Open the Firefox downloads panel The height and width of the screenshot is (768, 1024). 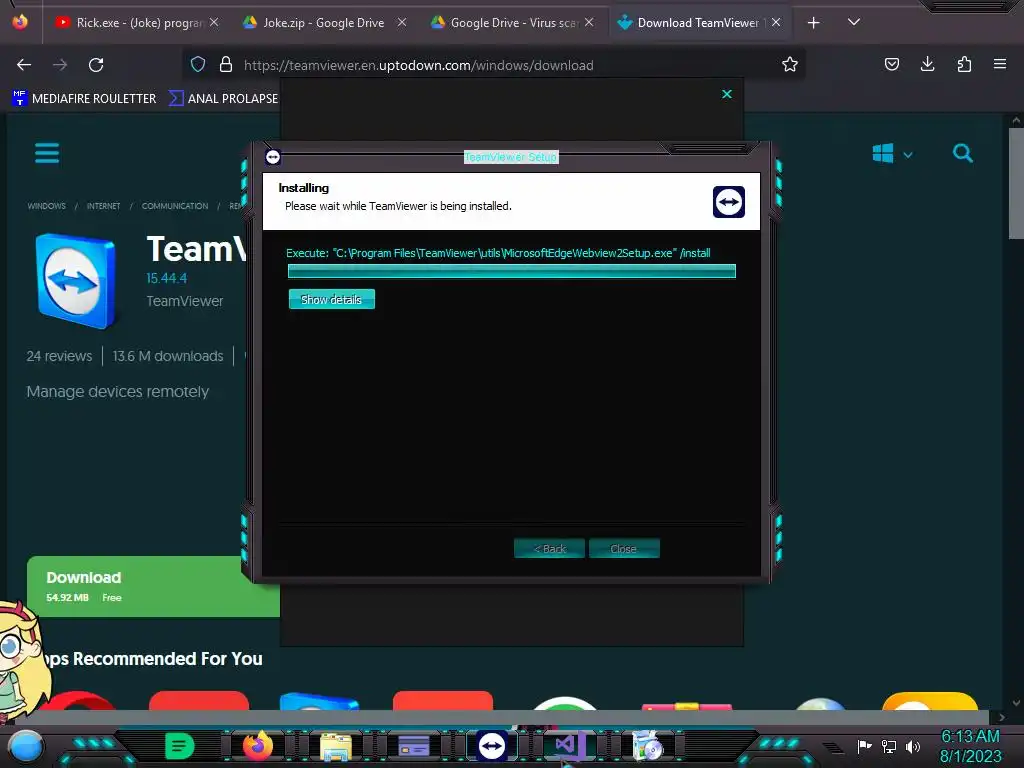point(927,64)
